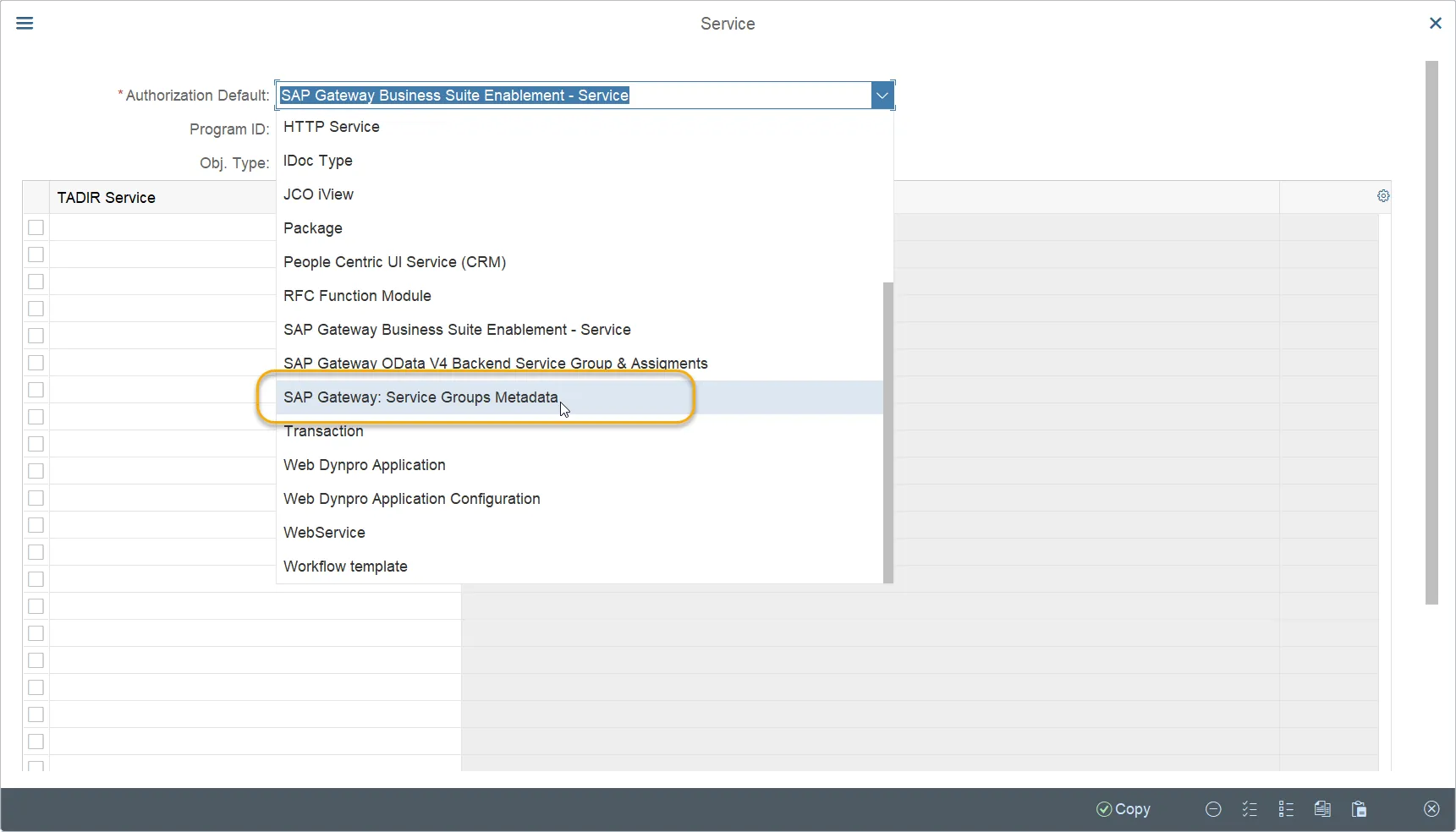Click the delete row minus icon
Image resolution: width=1456 pixels, height=832 pixels.
click(1213, 809)
